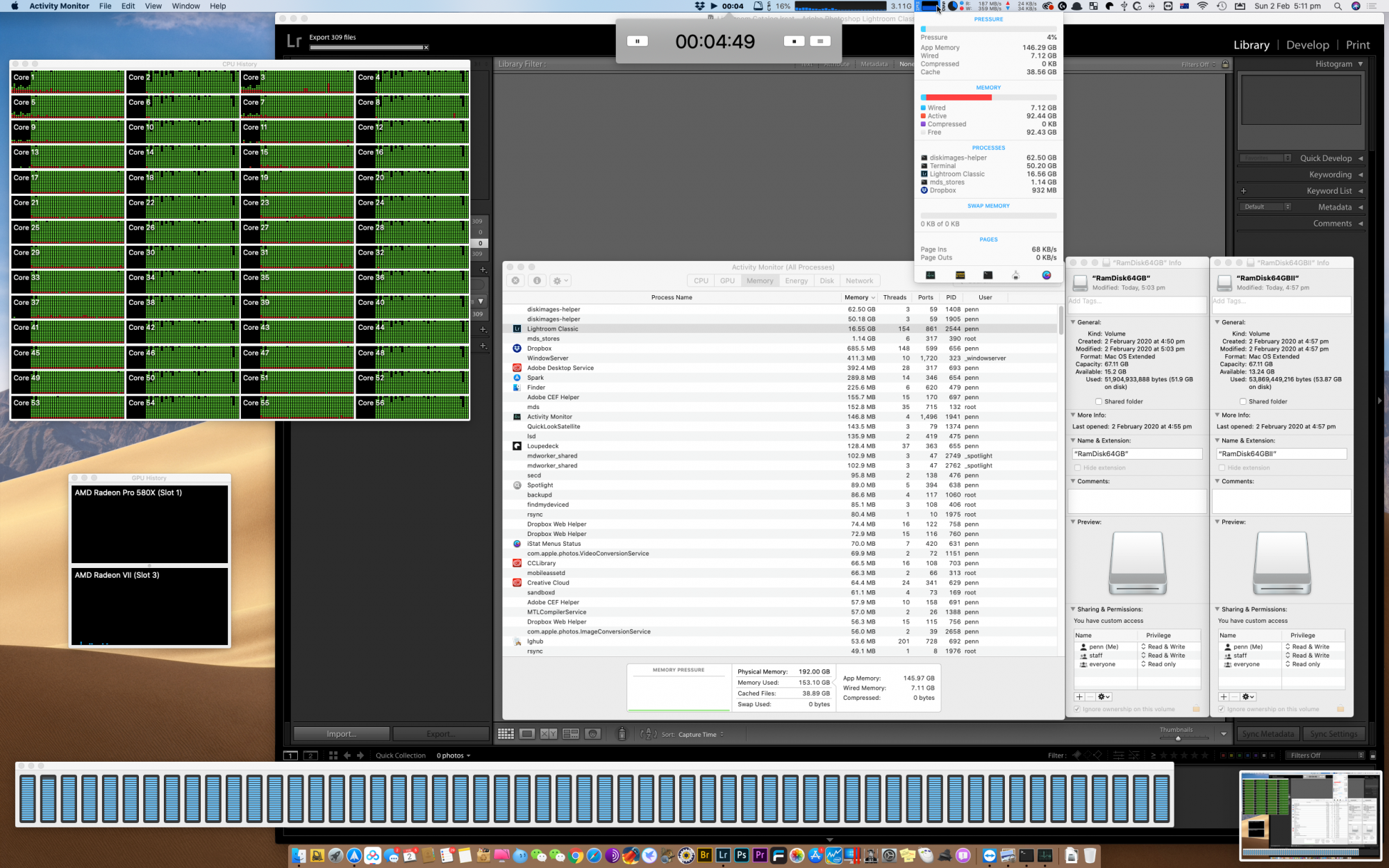1389x868 pixels.
Task: Collapse Preview section in RamDisk64GBII Info
Action: pos(1217,522)
